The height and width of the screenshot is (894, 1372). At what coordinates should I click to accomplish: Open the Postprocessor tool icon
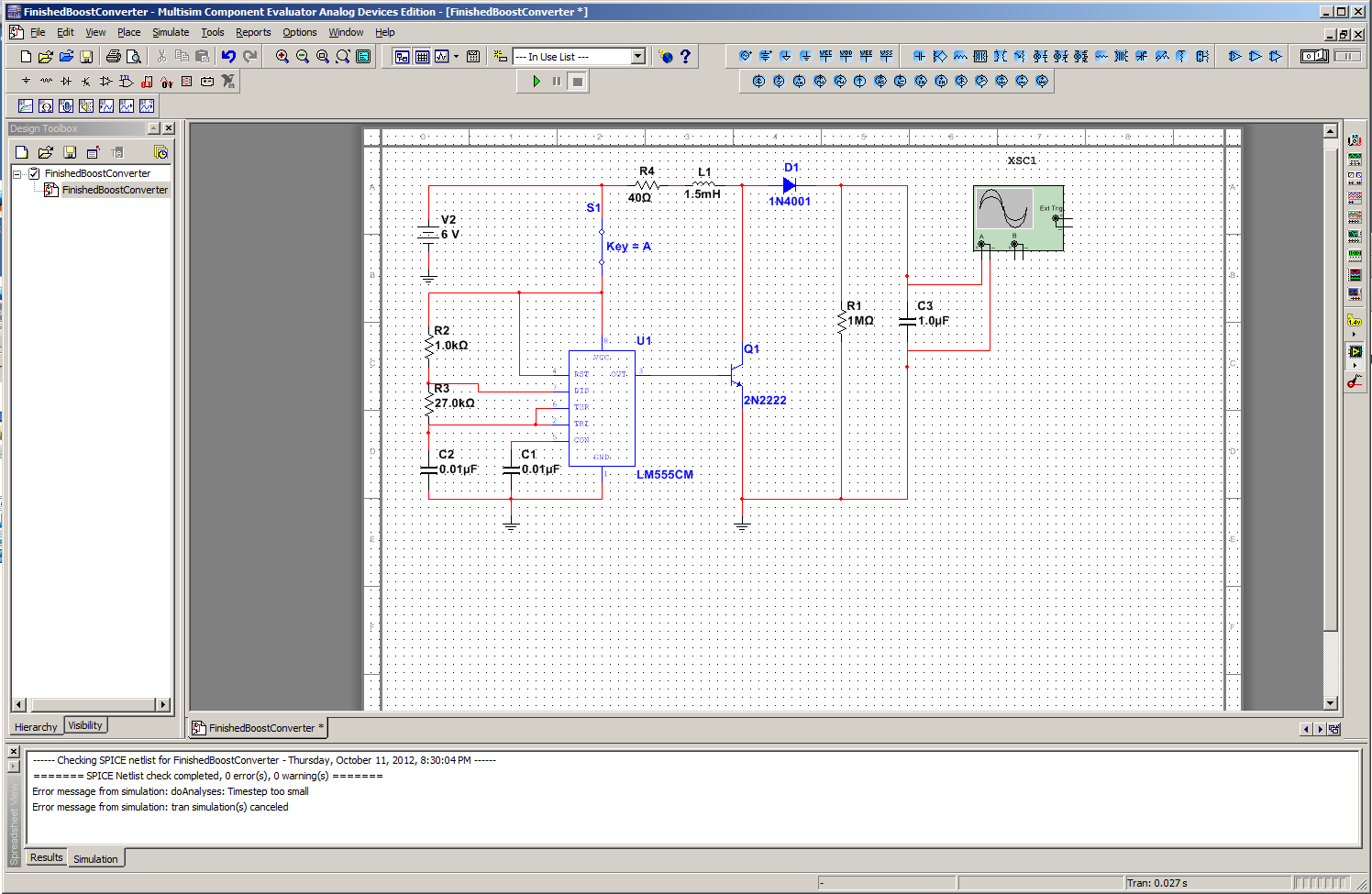473,56
